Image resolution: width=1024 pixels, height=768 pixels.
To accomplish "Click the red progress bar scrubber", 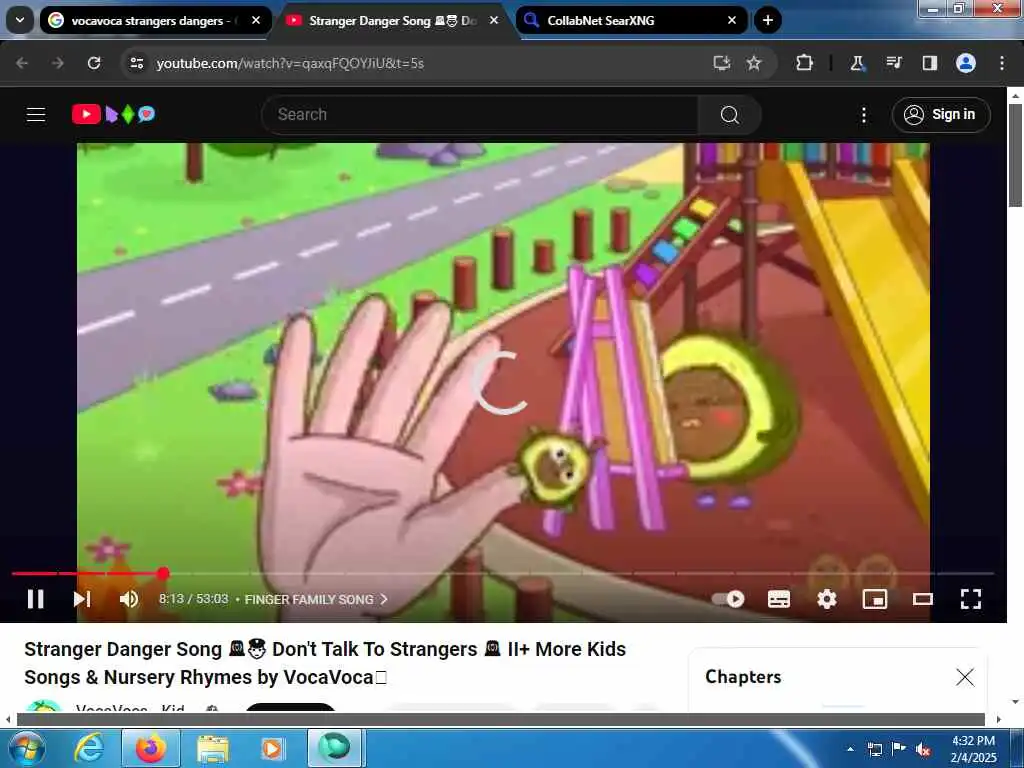I will 163,573.
